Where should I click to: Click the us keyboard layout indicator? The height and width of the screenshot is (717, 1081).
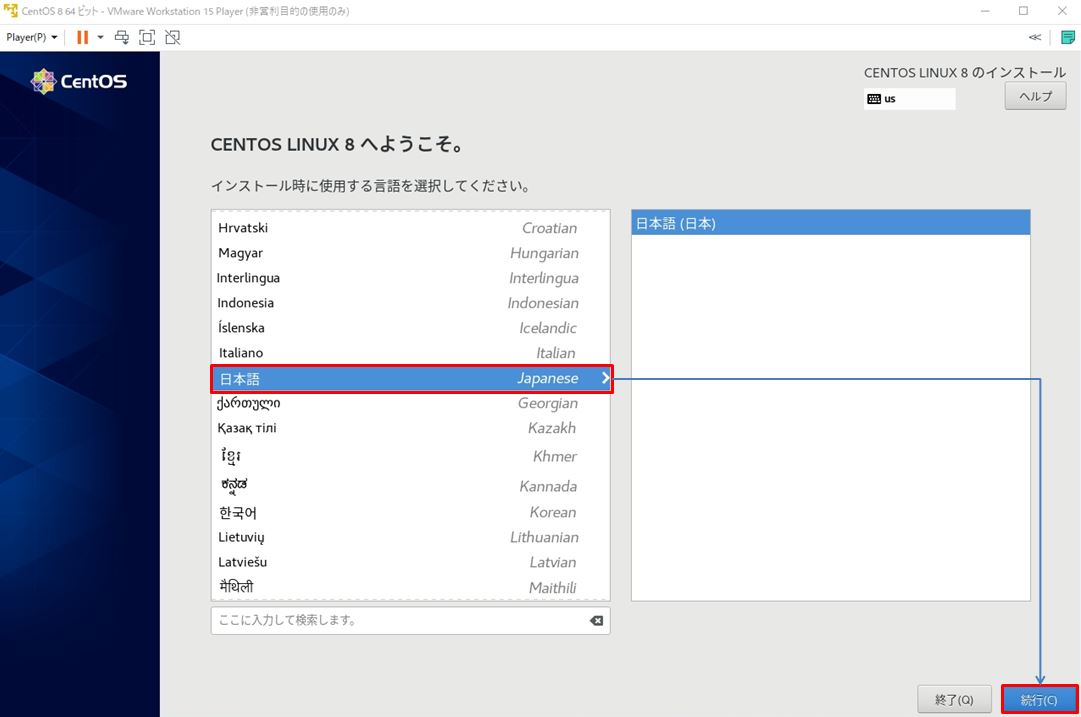[909, 99]
